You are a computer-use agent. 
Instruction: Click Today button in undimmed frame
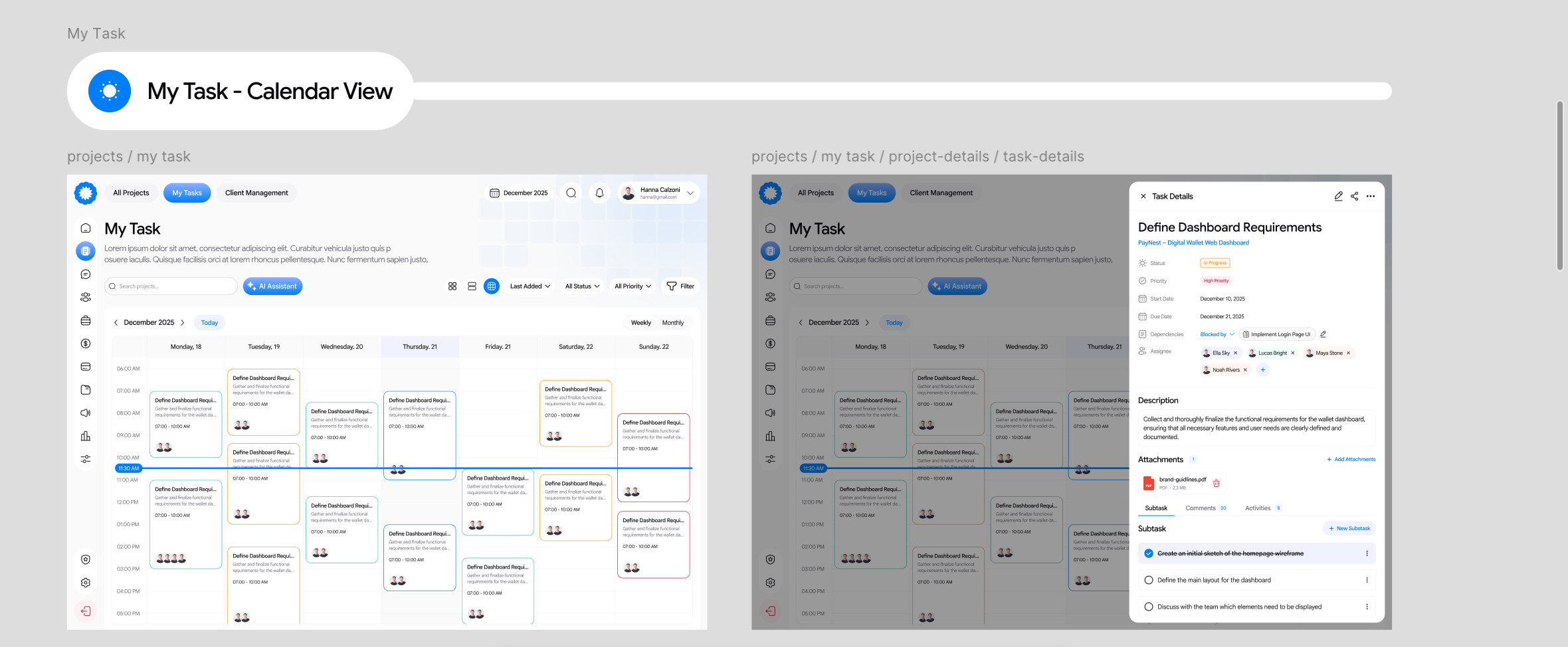tap(209, 323)
